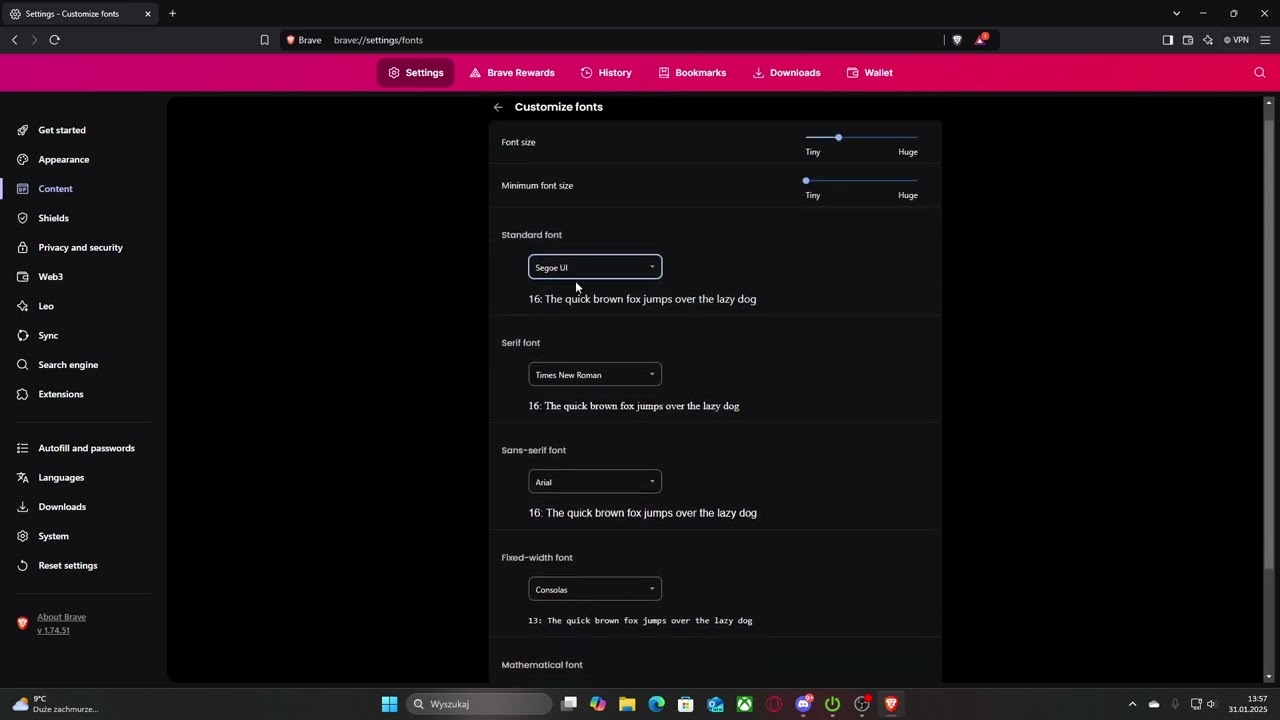Reload the page
Screen dimensions: 1280x720
tap(54, 40)
